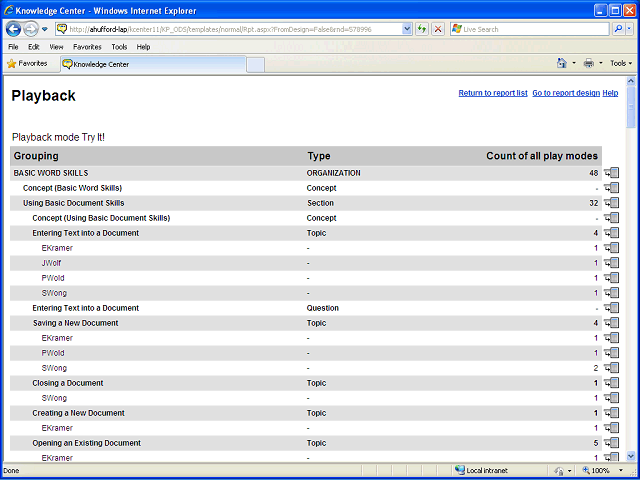Screen dimensions: 640x480
Task: Click the Home icon in command bar
Action: pos(562,63)
